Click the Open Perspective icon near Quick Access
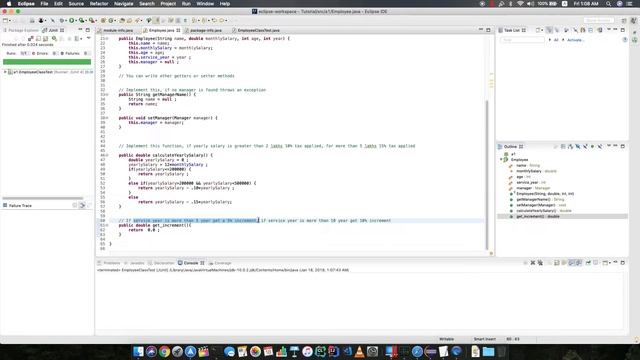Image resolution: width=640 pixels, height=360 pixels. point(624,20)
